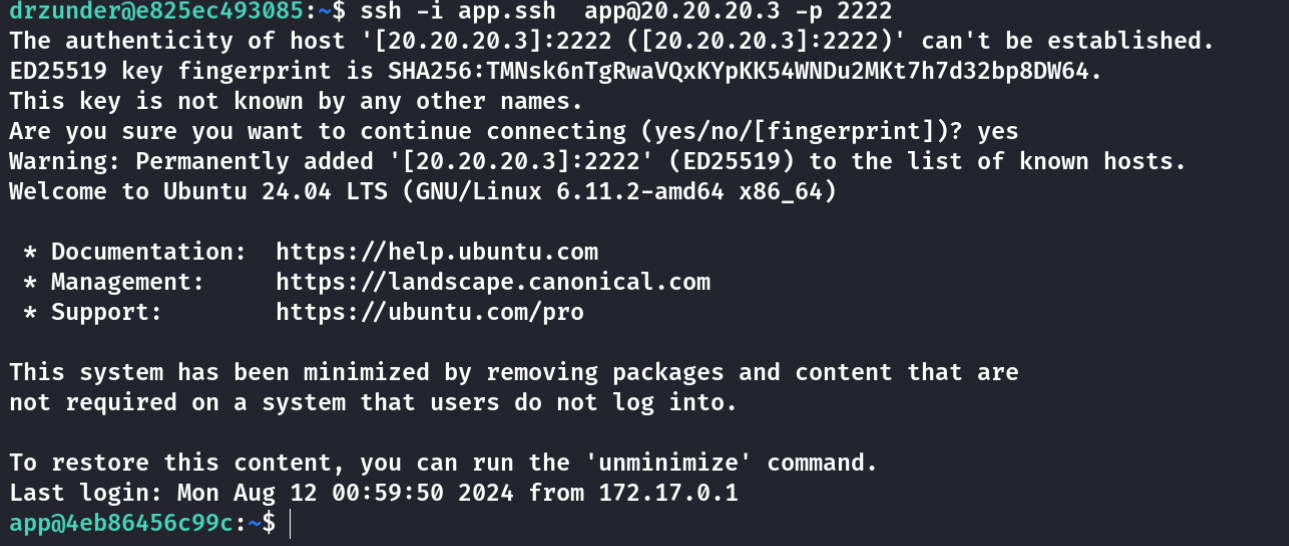Click the 'Management:' label
Viewport: 1289px width, 546px height.
127,282
